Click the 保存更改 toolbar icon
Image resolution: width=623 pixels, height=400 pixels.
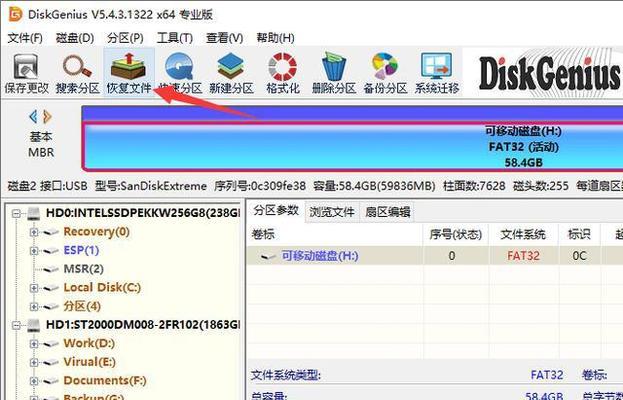click(x=26, y=74)
